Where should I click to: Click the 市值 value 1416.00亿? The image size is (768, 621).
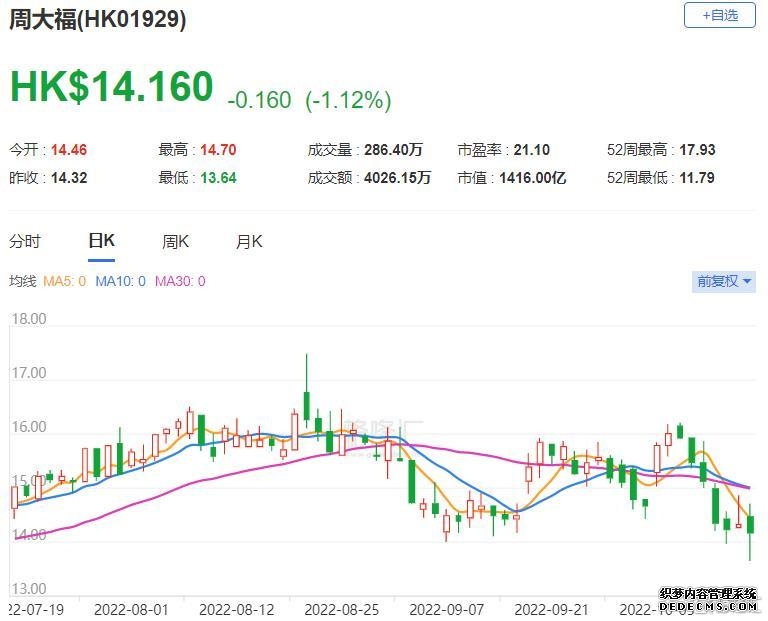pyautogui.click(x=532, y=178)
